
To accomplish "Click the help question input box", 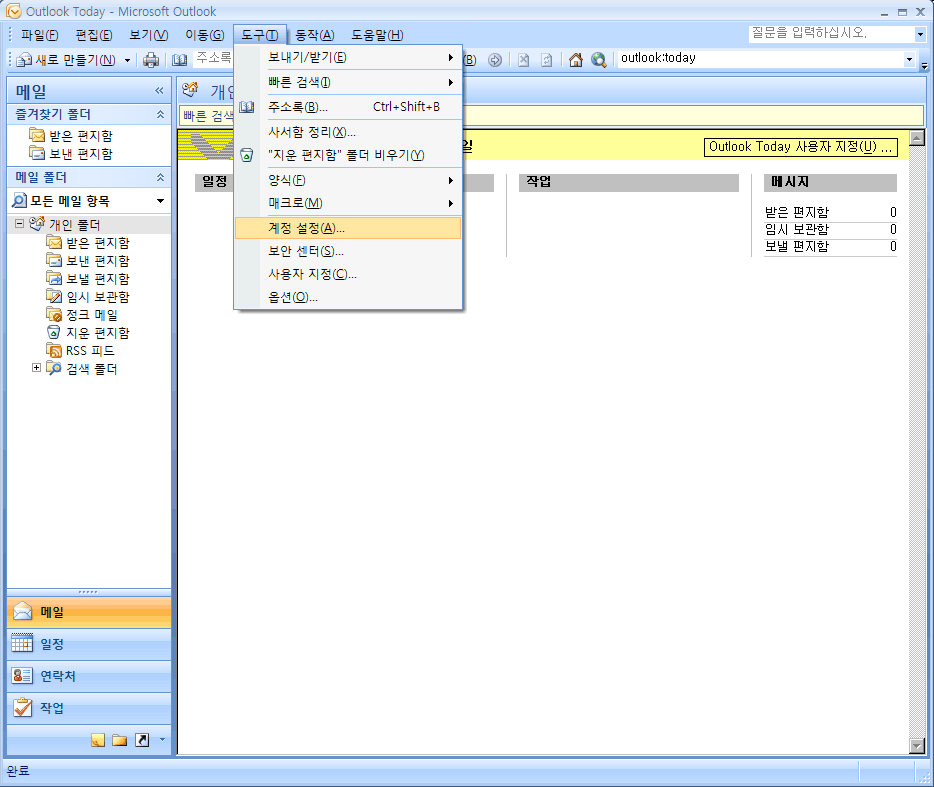I will click(x=831, y=35).
